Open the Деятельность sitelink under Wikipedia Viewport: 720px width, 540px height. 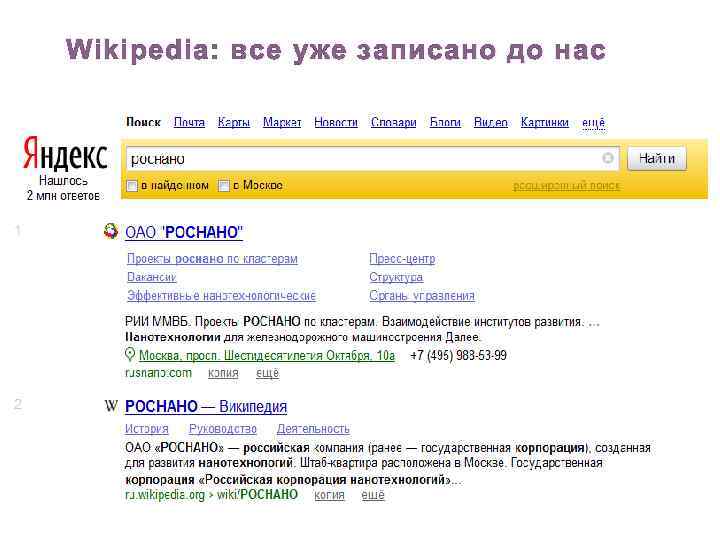pyautogui.click(x=313, y=429)
